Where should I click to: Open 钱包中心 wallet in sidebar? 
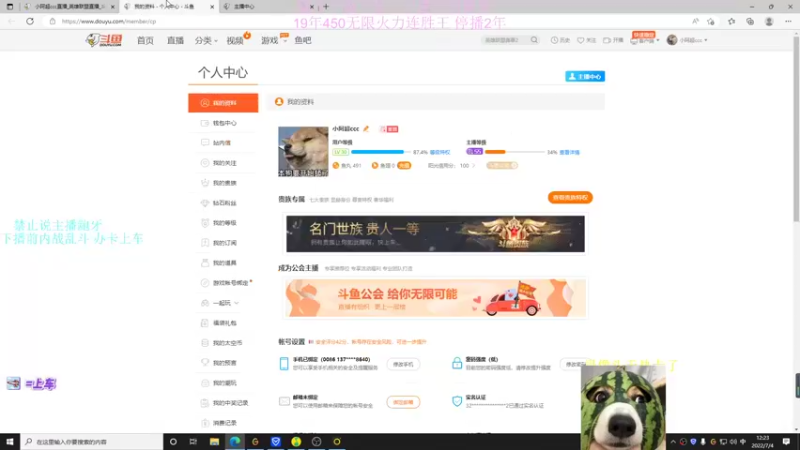[223, 123]
